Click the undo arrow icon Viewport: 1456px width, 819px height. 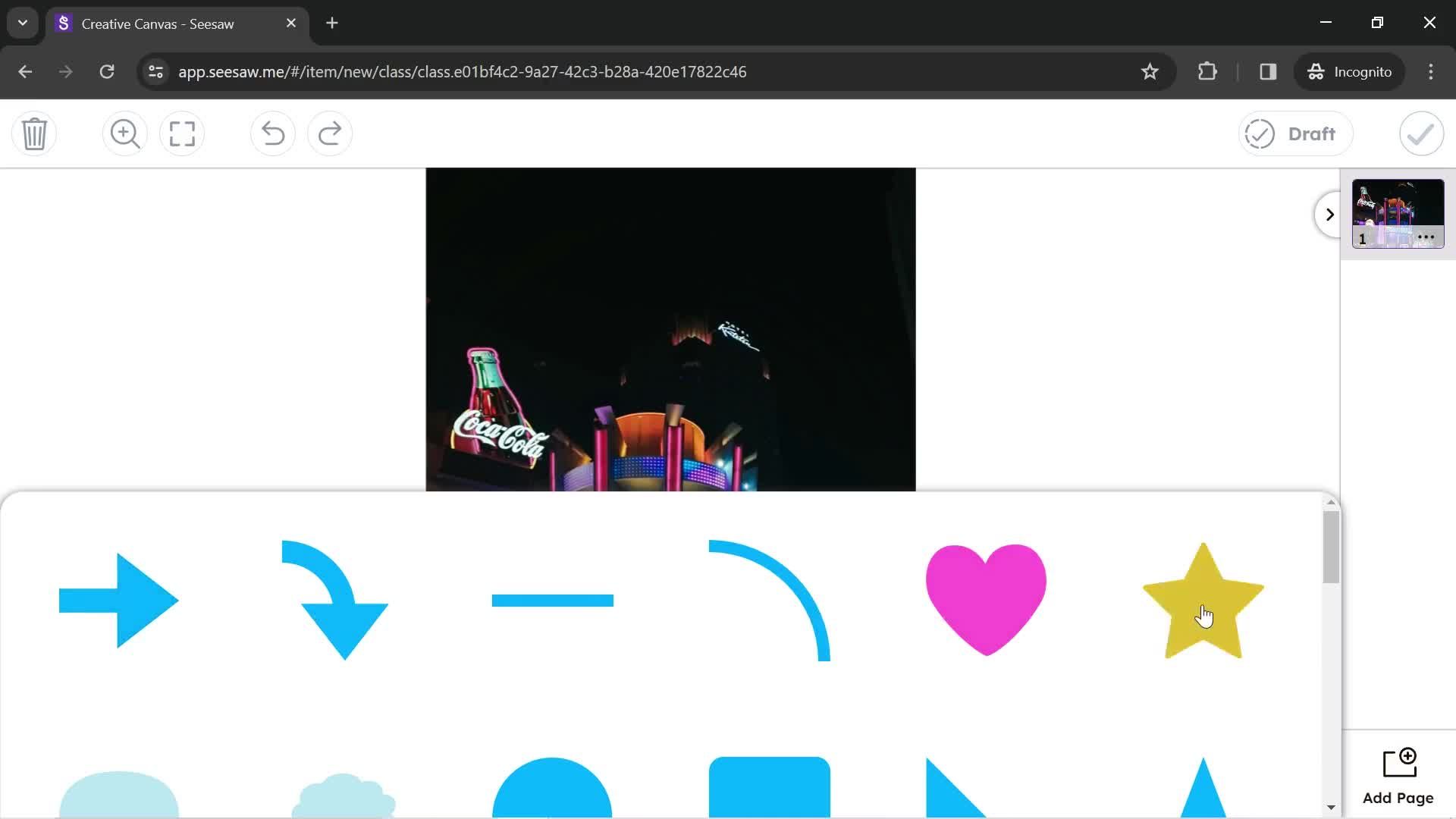pyautogui.click(x=272, y=133)
